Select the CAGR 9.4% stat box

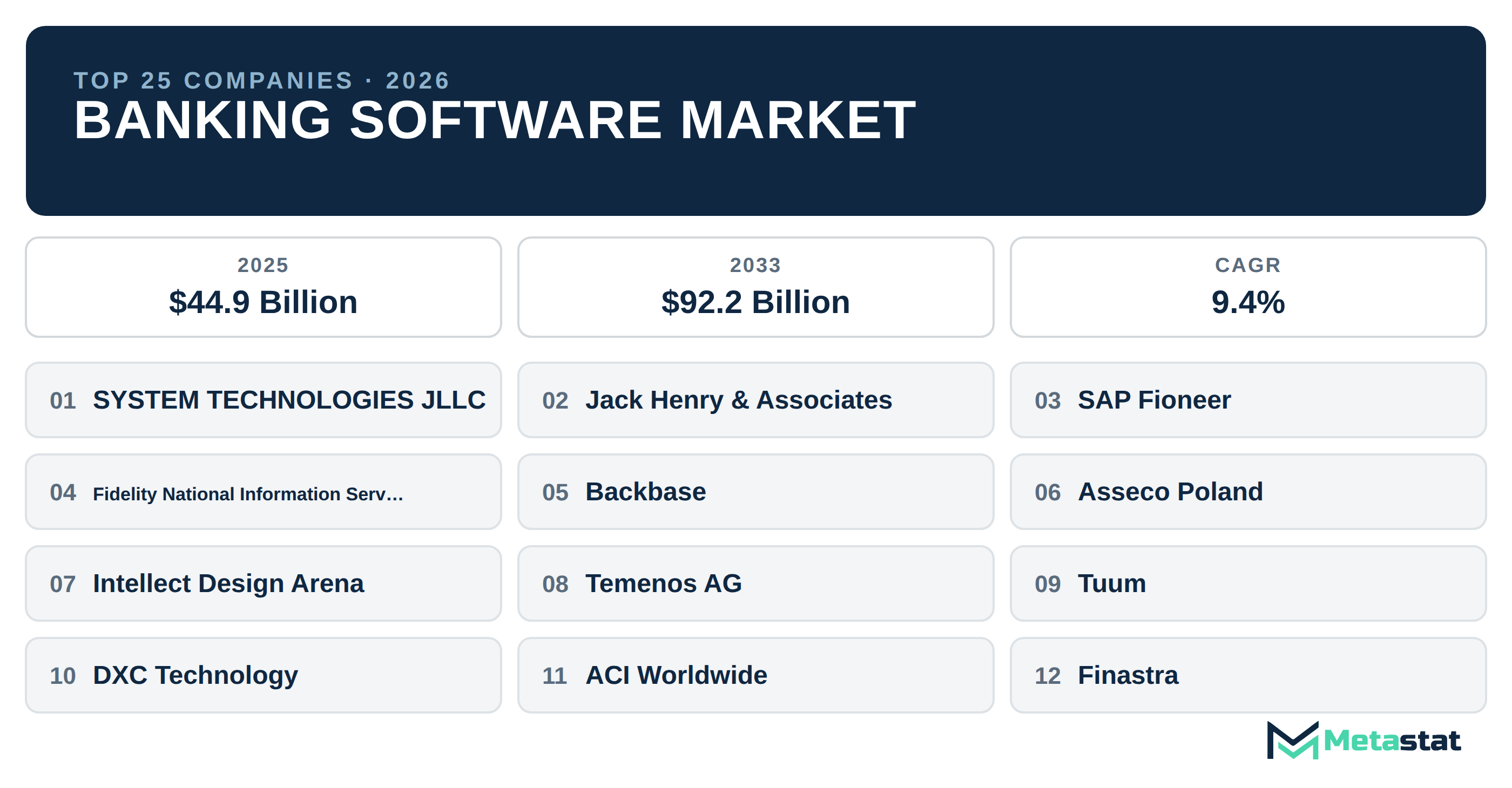(x=1248, y=287)
